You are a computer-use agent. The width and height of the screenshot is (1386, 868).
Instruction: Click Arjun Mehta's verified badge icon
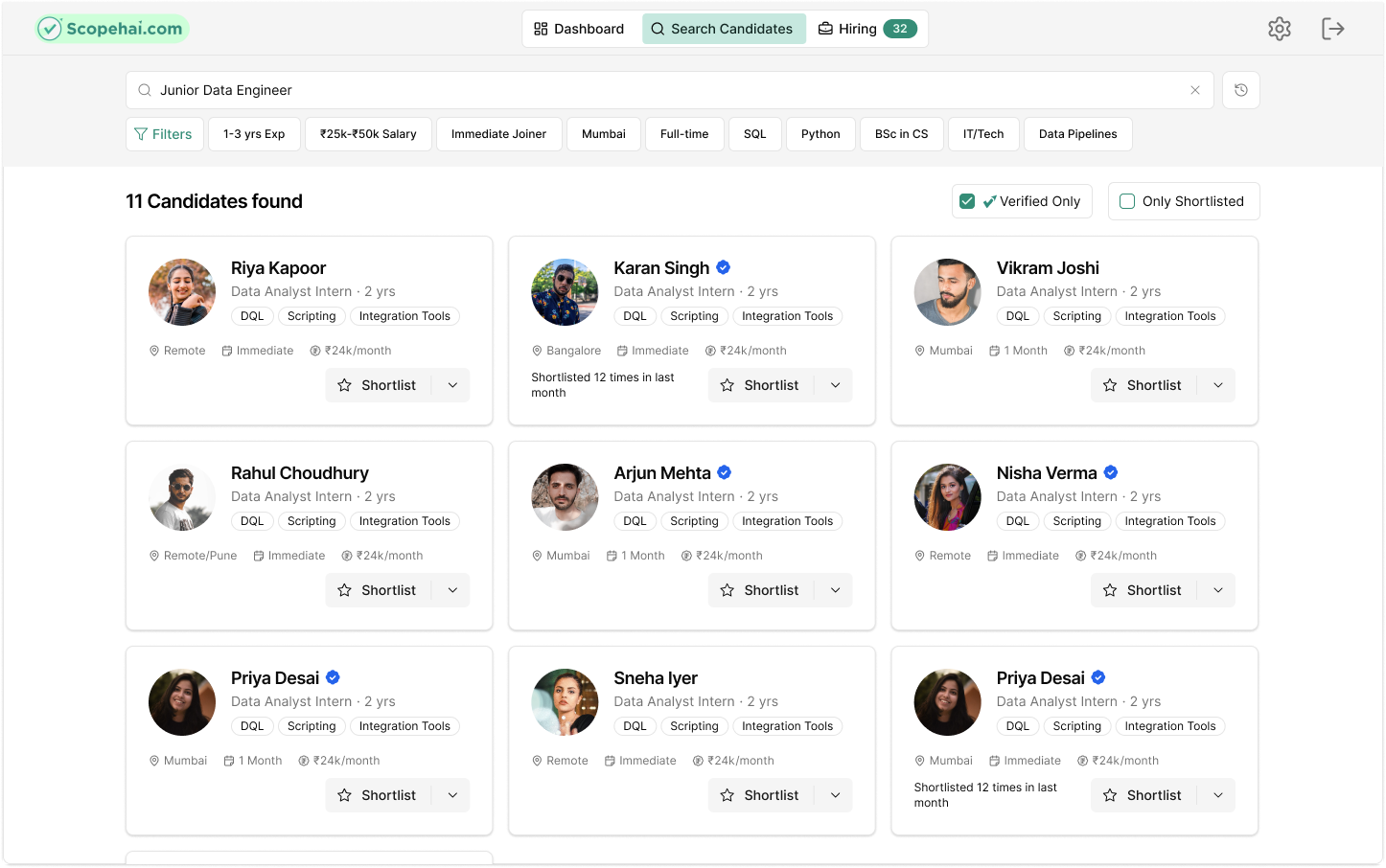(x=725, y=472)
